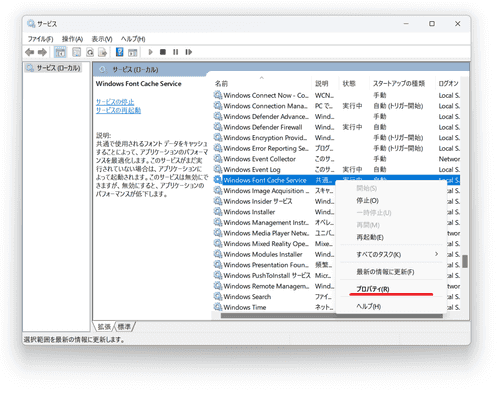The height and width of the screenshot is (395, 500).
Task: Select the Windows Media Player Netw.. row name
Action: (x=266, y=233)
